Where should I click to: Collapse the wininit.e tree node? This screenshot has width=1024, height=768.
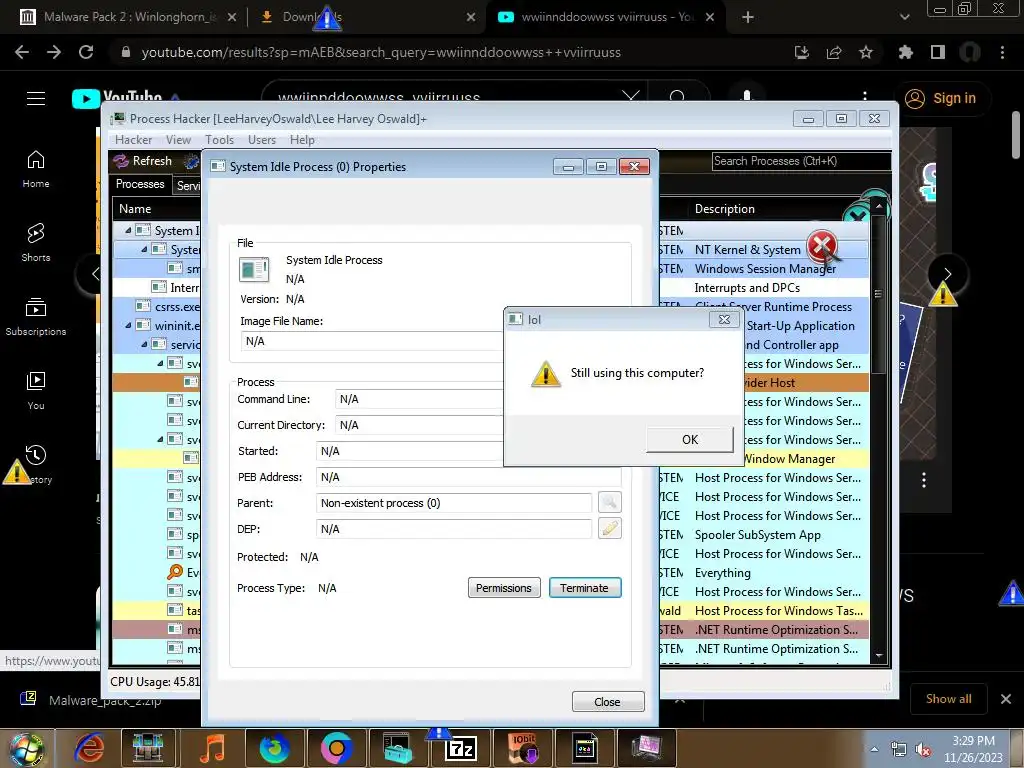tap(128, 325)
